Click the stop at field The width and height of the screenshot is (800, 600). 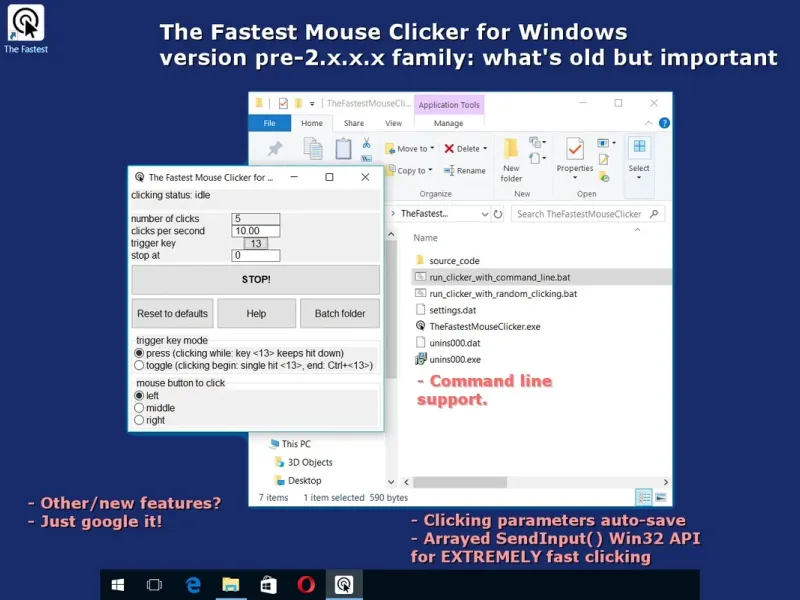point(256,256)
